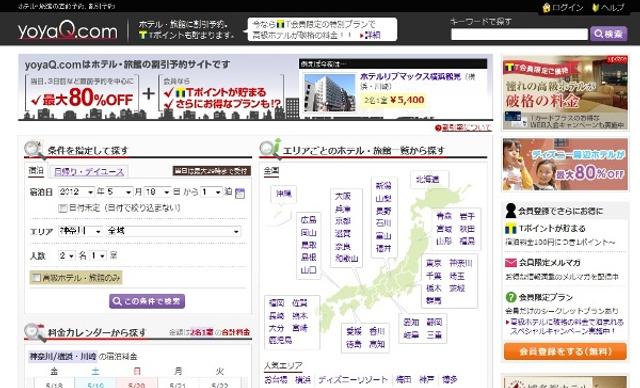Click the red icon beside 割引率について
Viewport: 640px width, 388px height.
coord(438,128)
